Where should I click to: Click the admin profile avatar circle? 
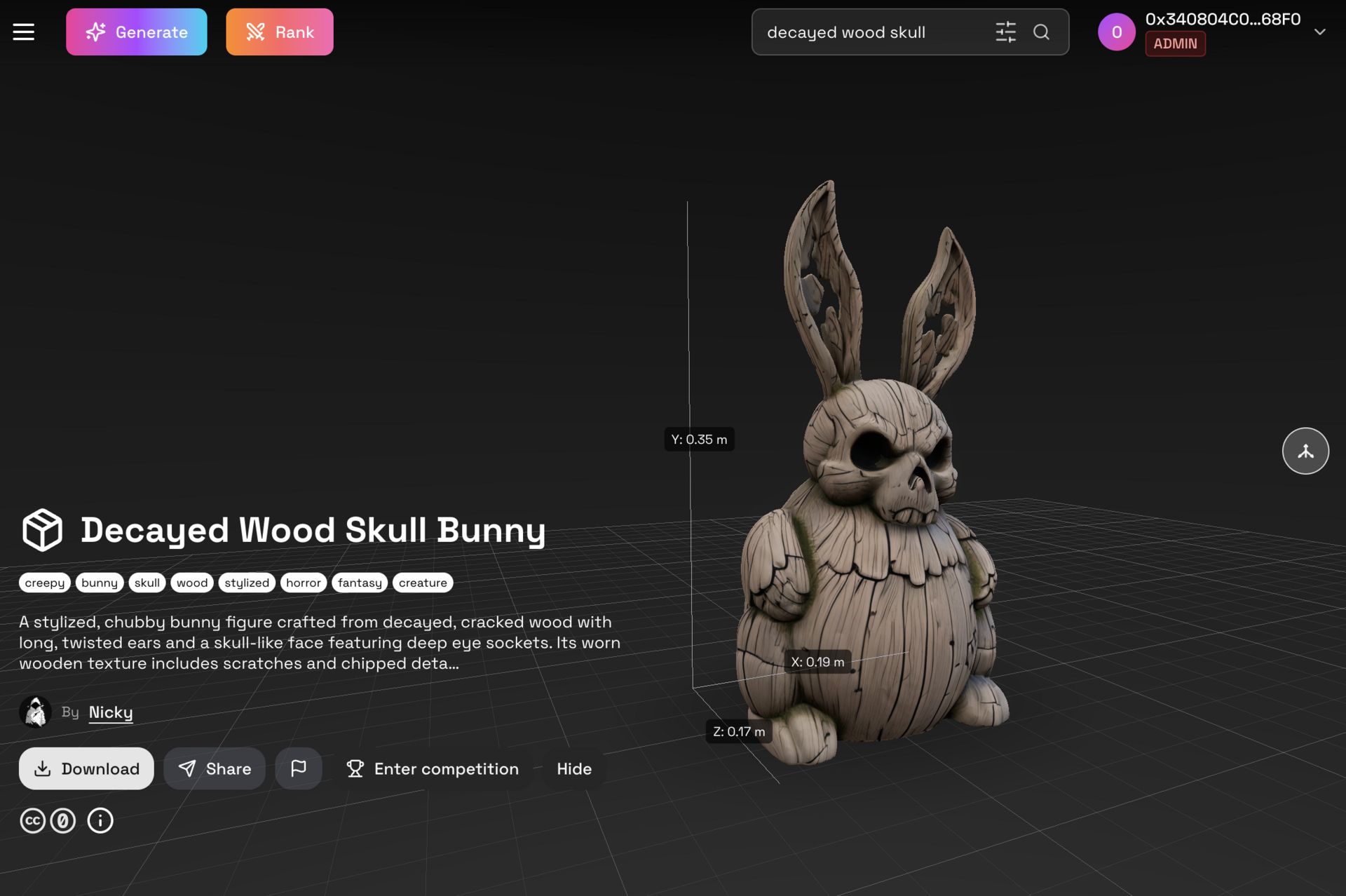(1116, 32)
